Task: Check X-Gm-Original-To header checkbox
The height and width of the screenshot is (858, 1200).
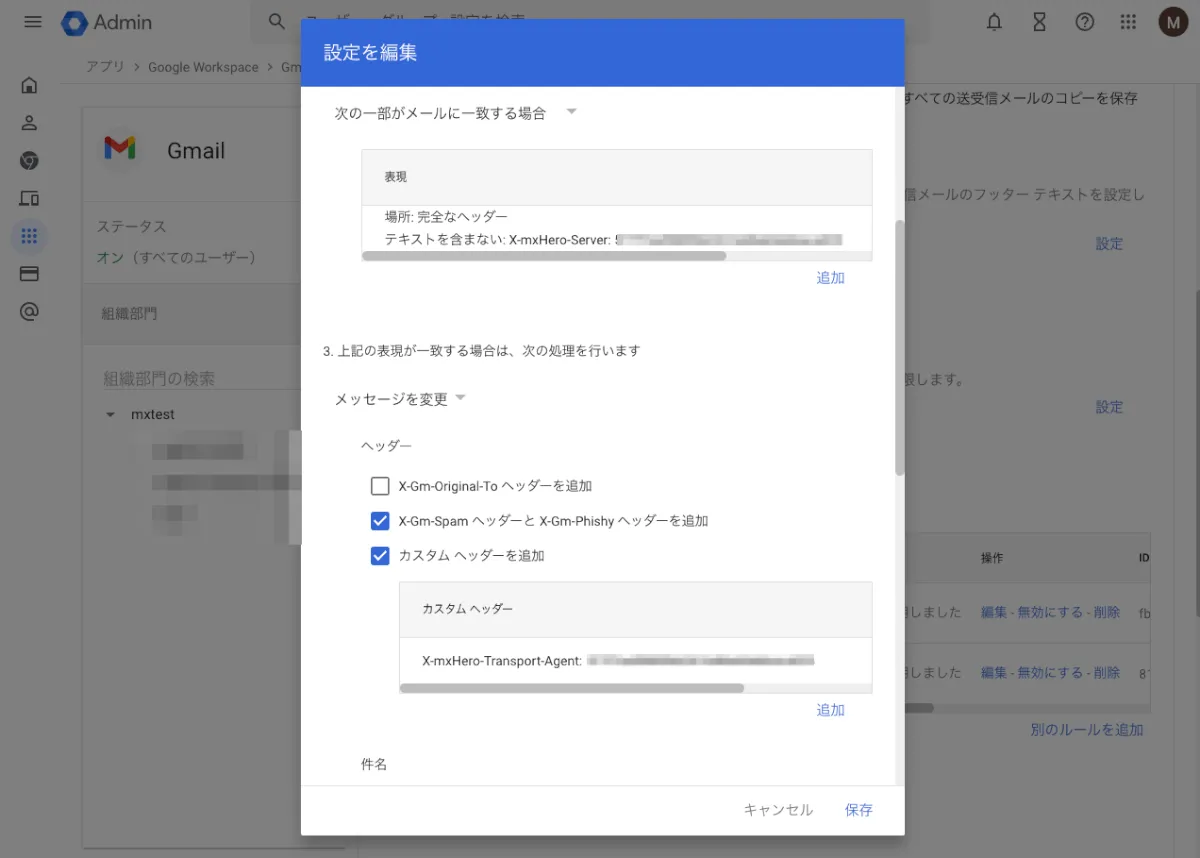Action: tap(380, 486)
